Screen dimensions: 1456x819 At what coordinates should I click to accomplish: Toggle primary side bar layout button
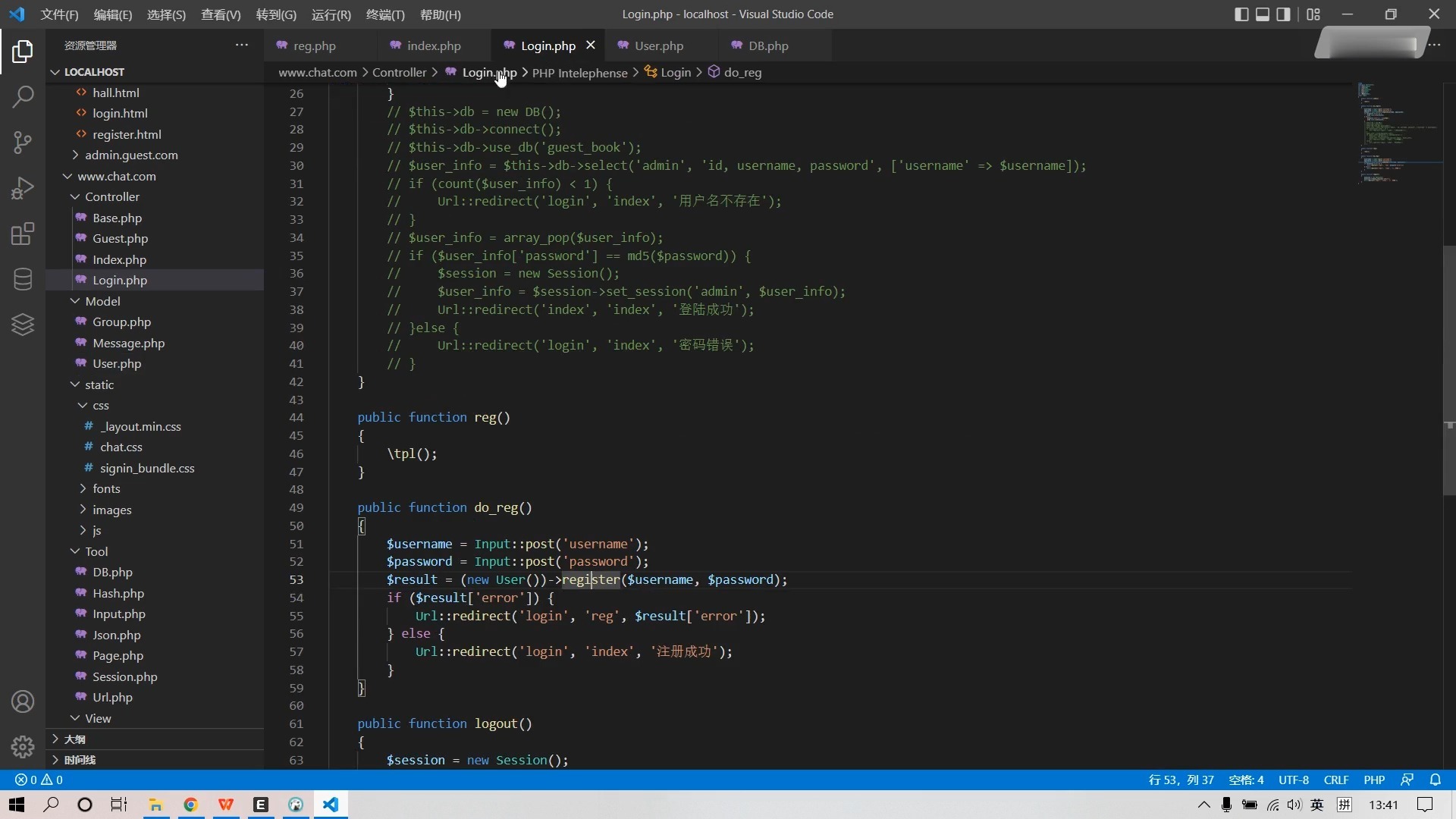(1241, 14)
